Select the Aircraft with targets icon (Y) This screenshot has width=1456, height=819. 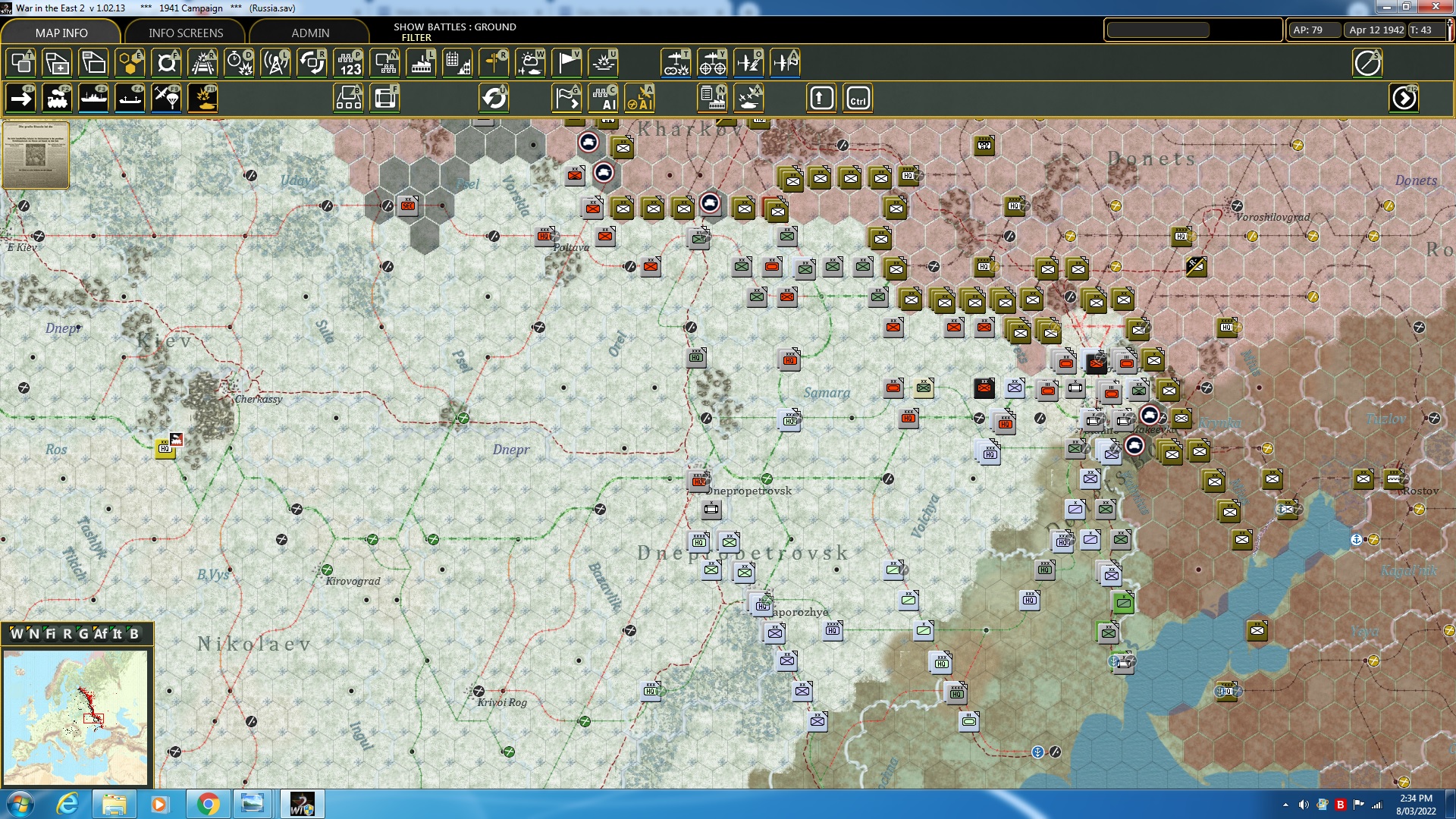(x=712, y=63)
